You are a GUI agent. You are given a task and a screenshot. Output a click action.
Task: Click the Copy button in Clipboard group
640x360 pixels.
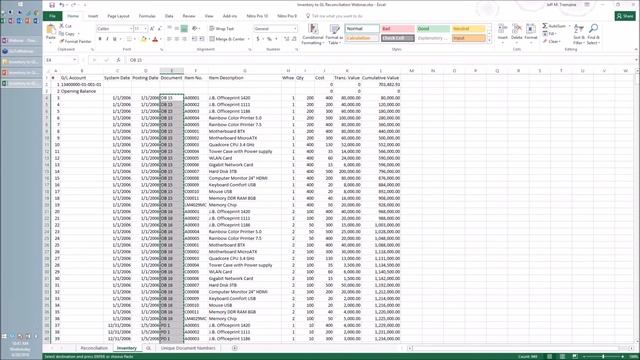coord(67,34)
